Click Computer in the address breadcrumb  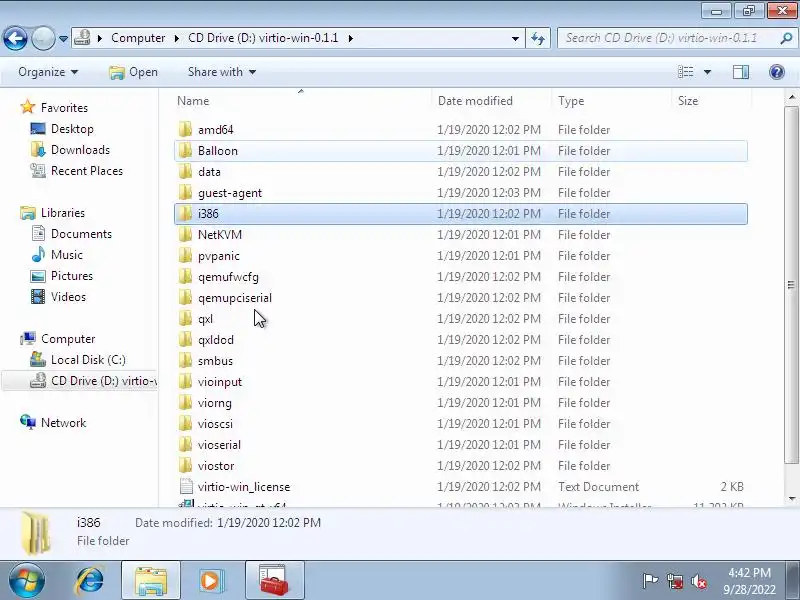pyautogui.click(x=138, y=38)
